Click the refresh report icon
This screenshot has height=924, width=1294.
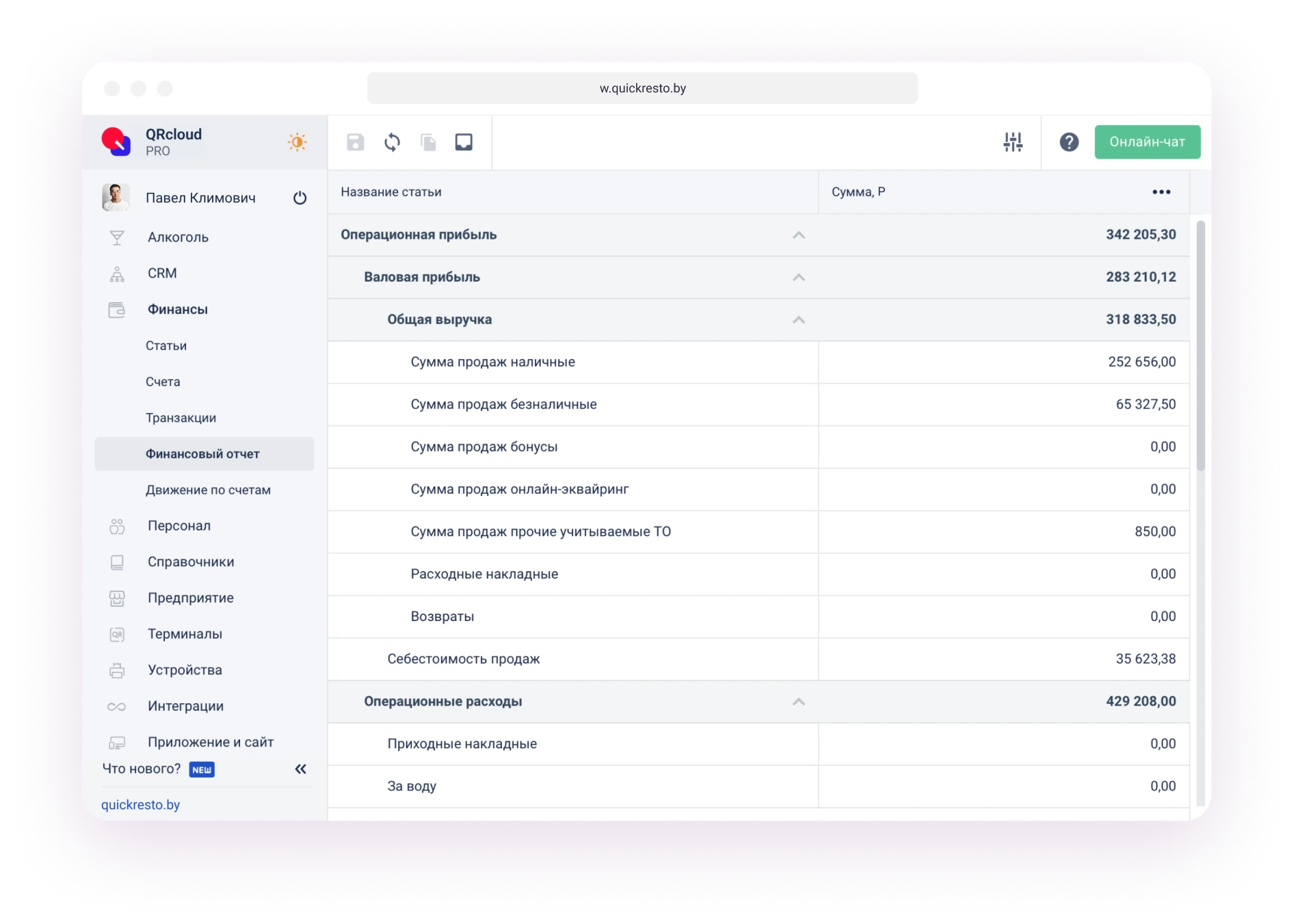tap(392, 142)
